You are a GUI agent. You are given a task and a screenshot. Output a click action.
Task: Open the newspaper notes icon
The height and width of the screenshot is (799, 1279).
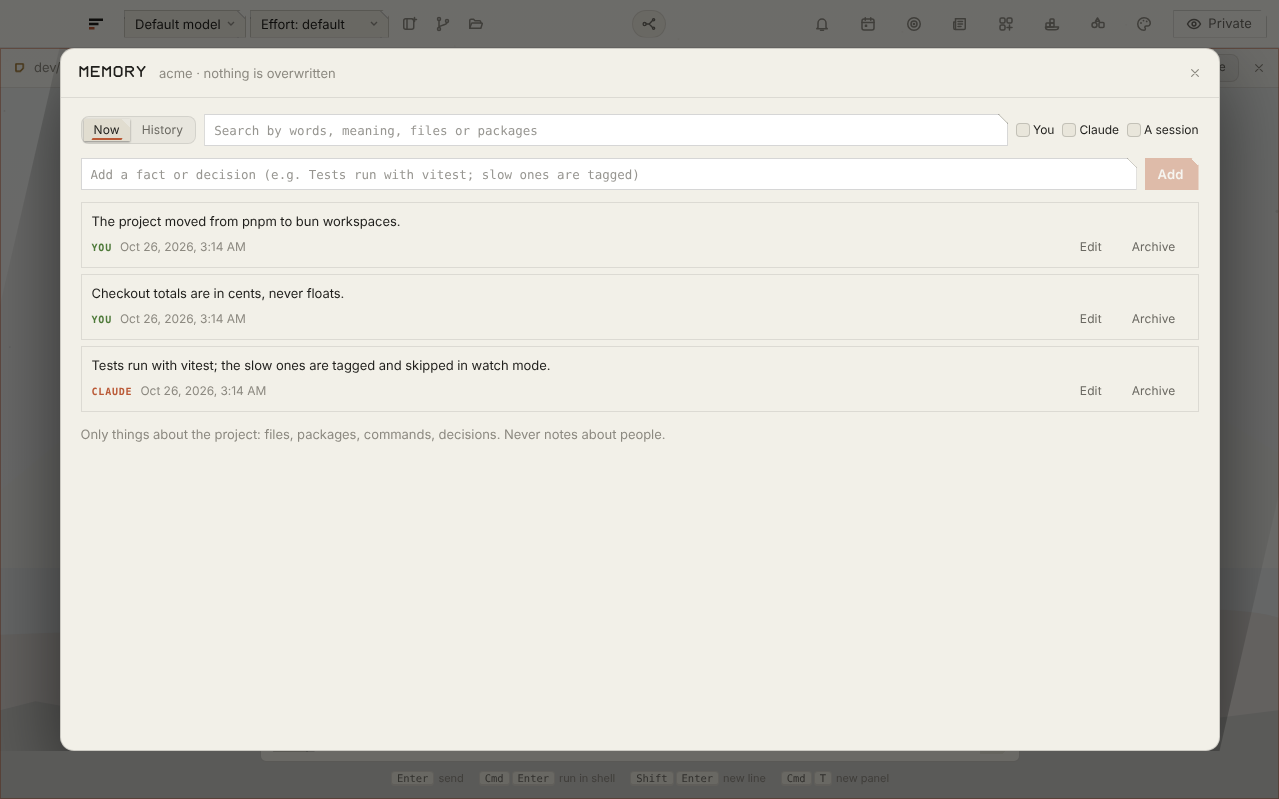coord(960,24)
